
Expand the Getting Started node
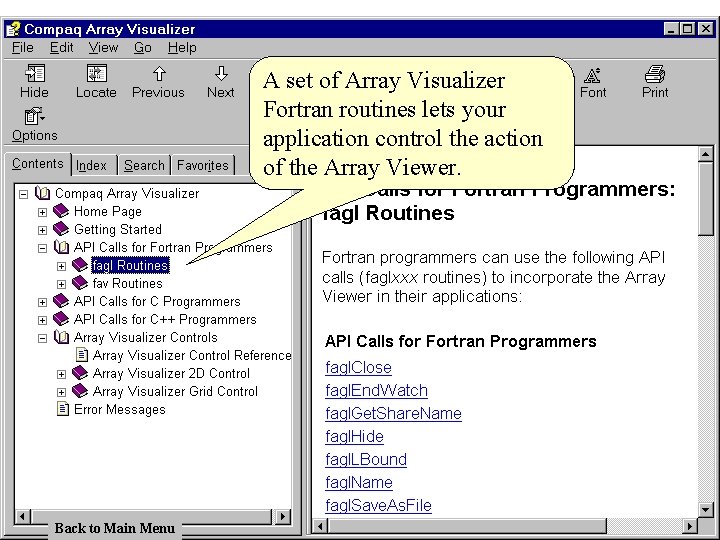42,230
